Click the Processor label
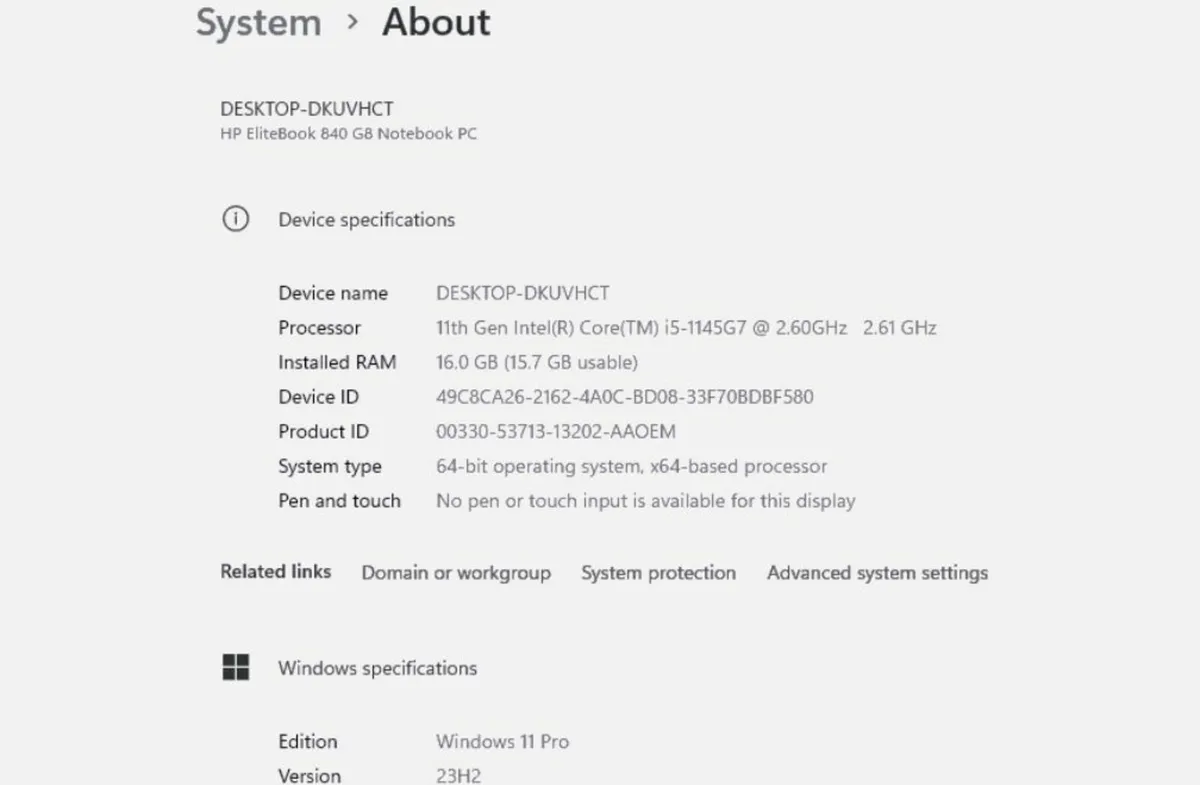This screenshot has width=1200, height=785. coord(319,328)
